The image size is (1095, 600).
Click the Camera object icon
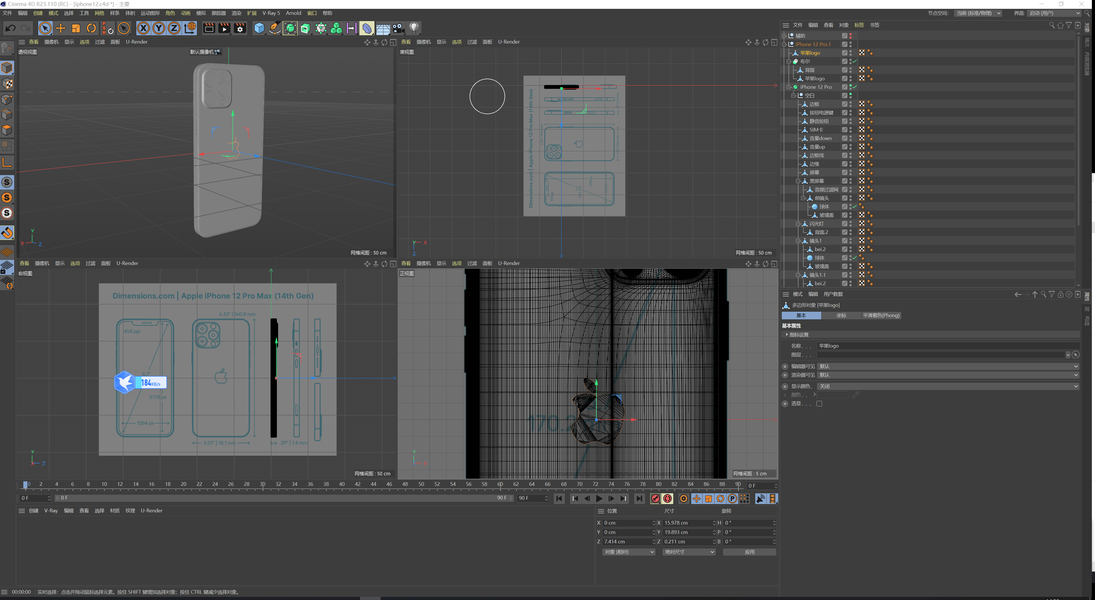[398, 28]
